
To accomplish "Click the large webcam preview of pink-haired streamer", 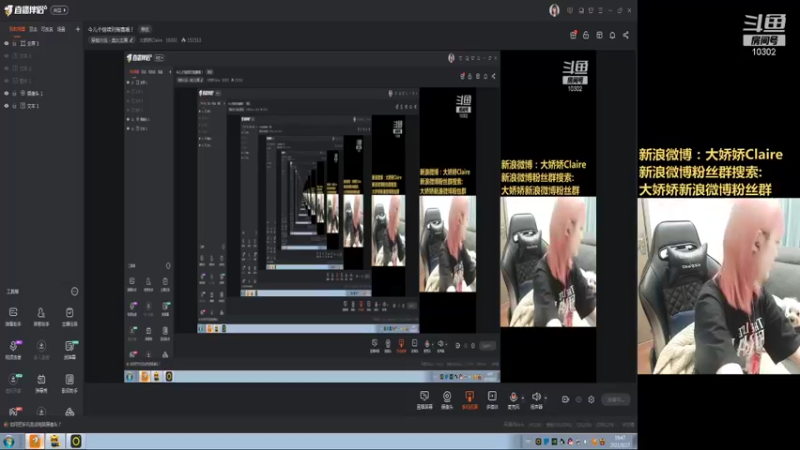I will tap(718, 286).
